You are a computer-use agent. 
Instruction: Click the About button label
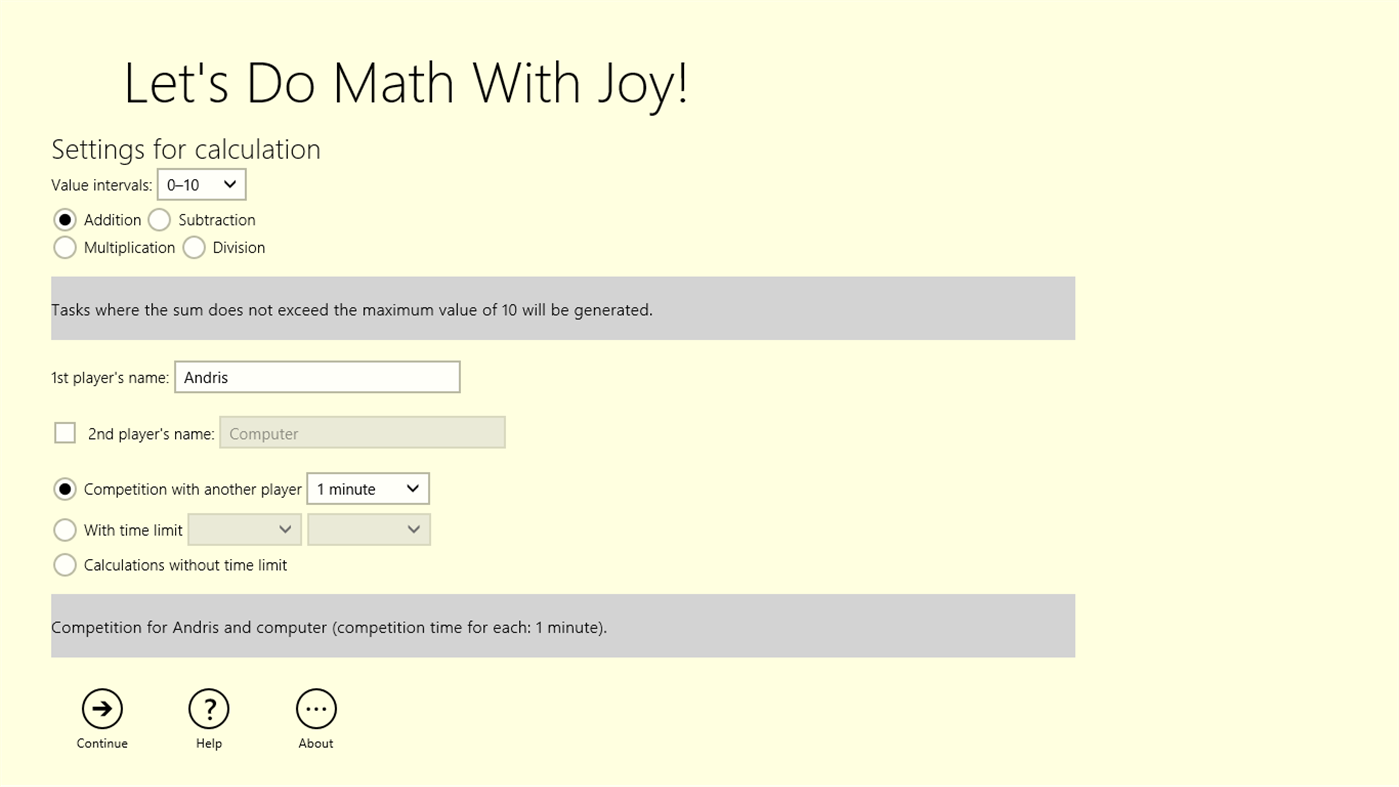coord(316,743)
